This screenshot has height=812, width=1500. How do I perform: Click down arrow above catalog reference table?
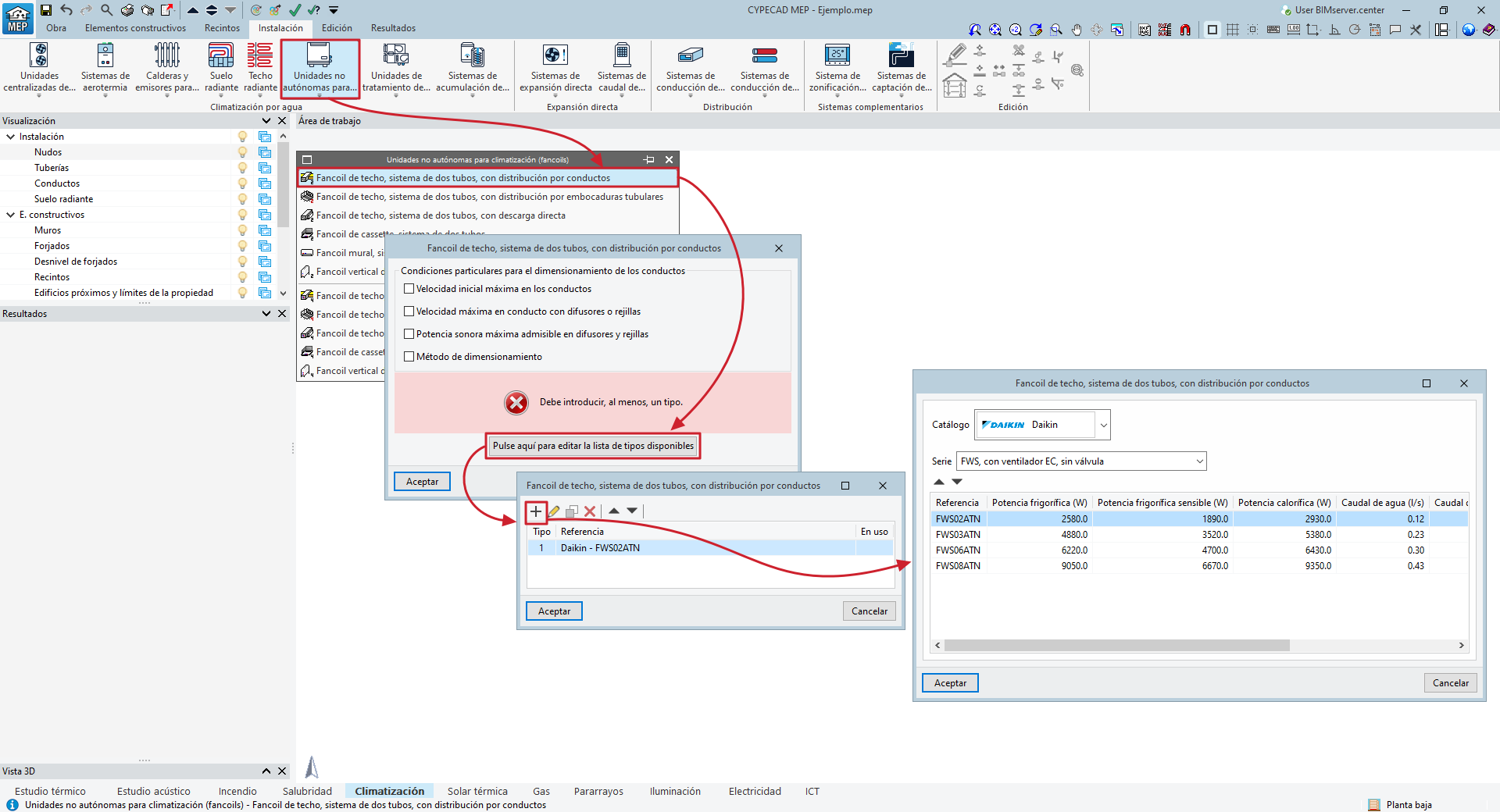click(x=957, y=482)
